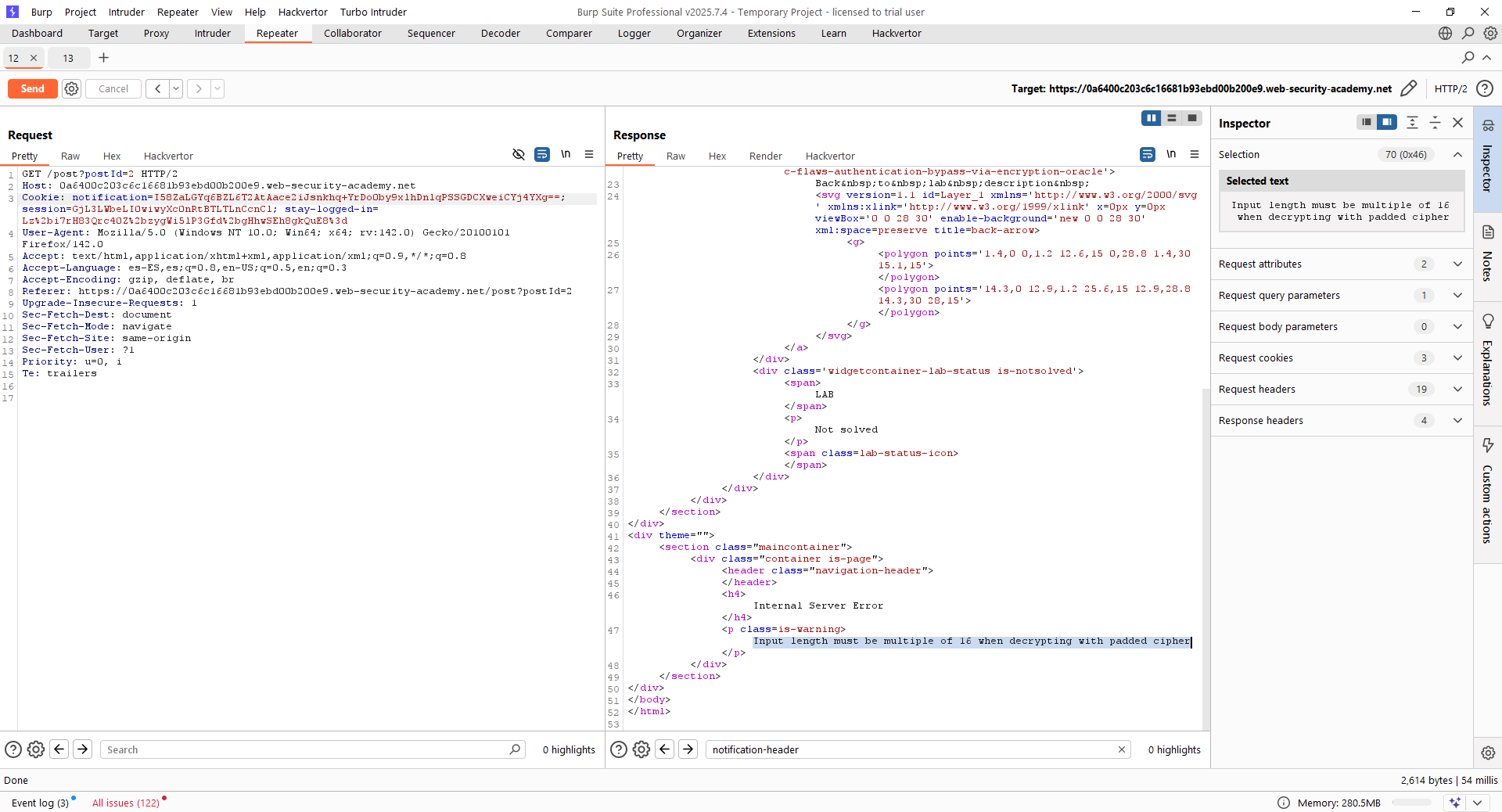Viewport: 1502px width, 812px height.
Task: Toggle hide non-printable characters eye icon in Request
Action: tap(518, 155)
